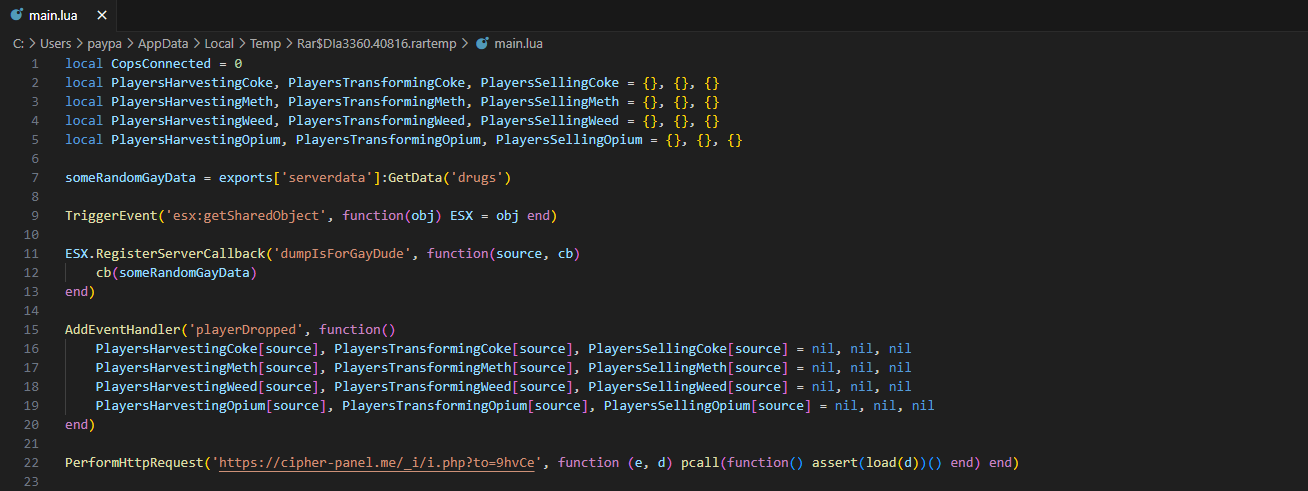1308x491 pixels.
Task: Click the 'dumpIsForGayDude' string
Action: point(342,254)
